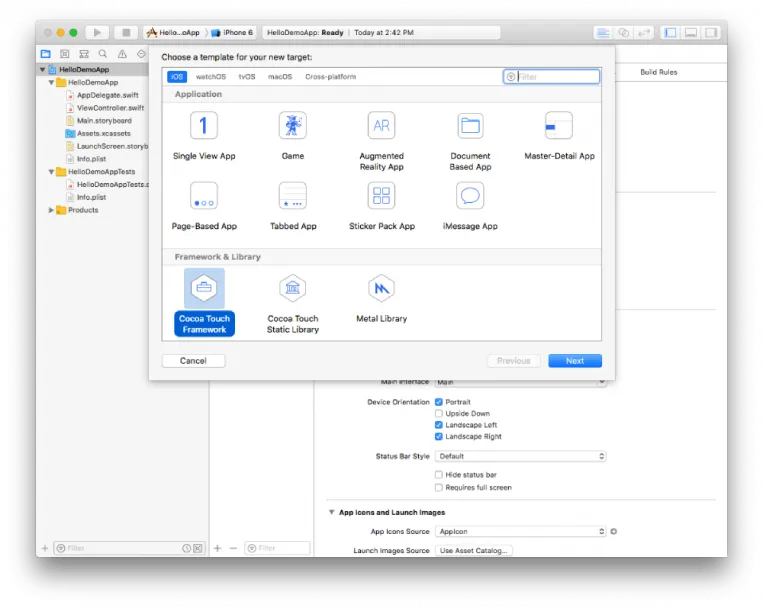Open the Project navigator folder icon

click(46, 54)
